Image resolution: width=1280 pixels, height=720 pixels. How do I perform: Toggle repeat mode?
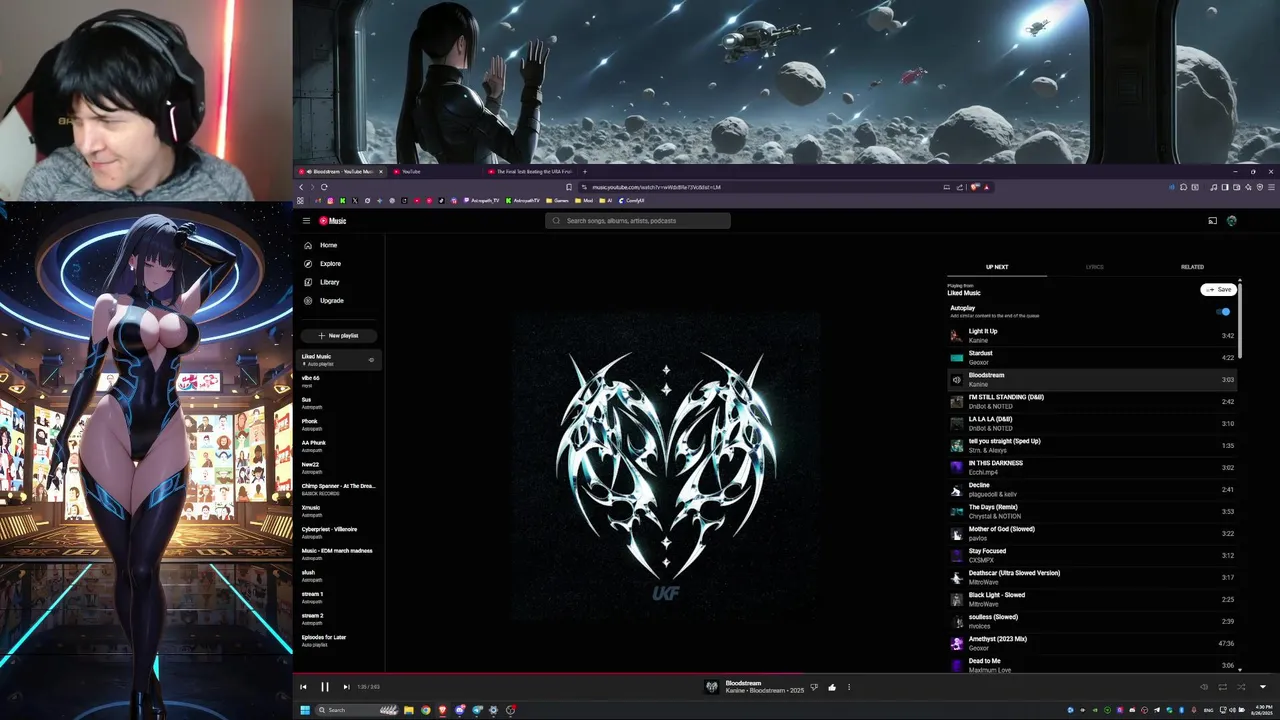(1222, 687)
